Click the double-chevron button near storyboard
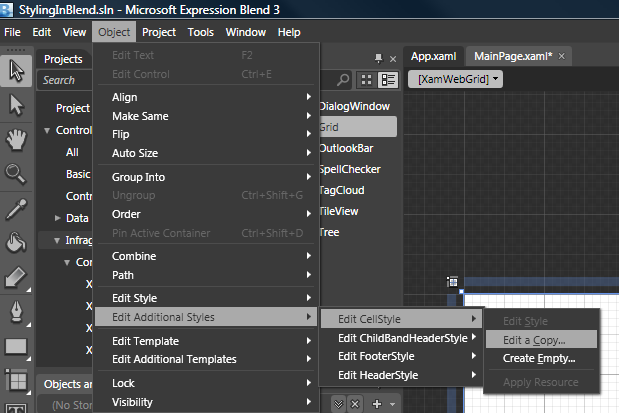This screenshot has width=619, height=413. tap(338, 404)
